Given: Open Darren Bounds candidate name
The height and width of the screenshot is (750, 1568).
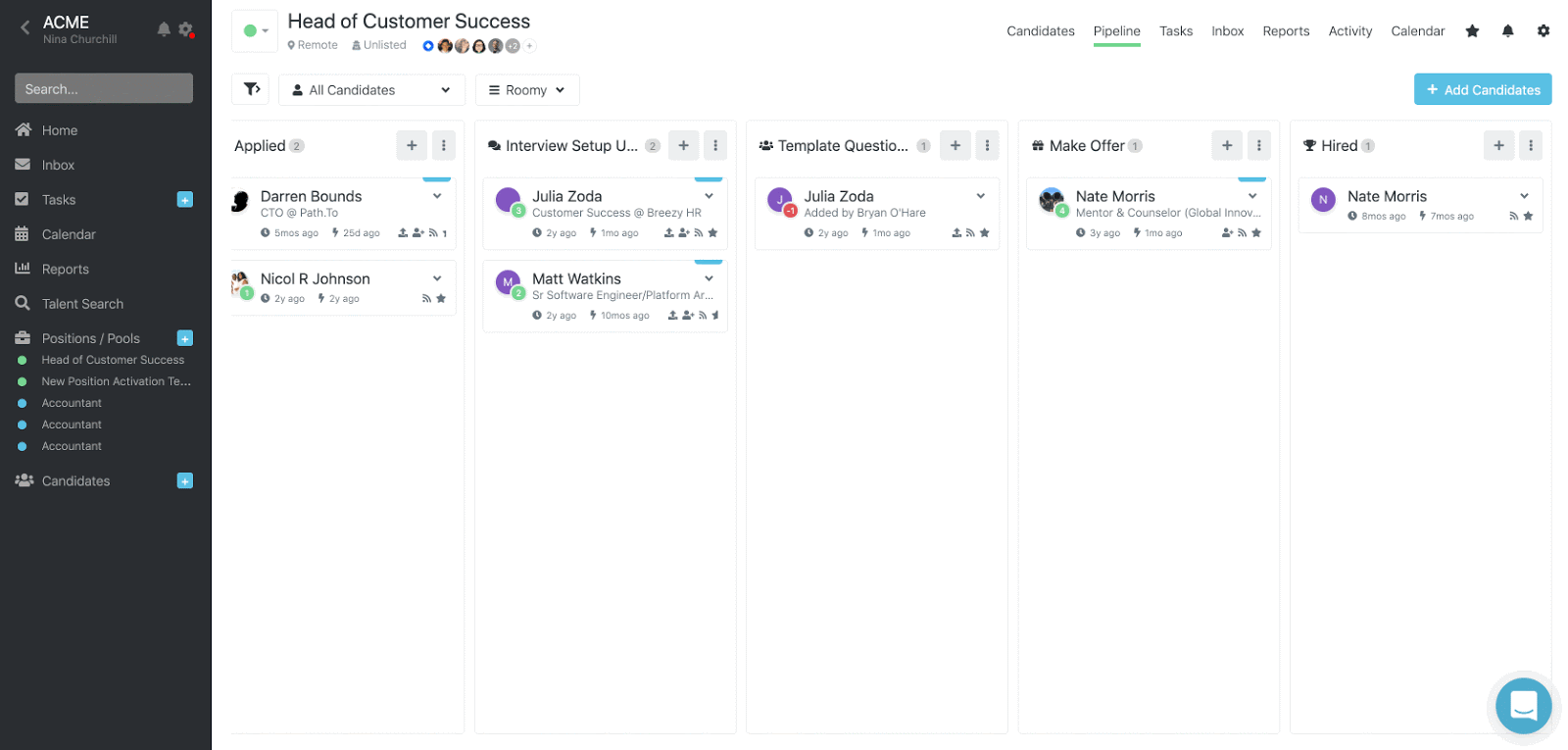Looking at the screenshot, I should pos(311,196).
